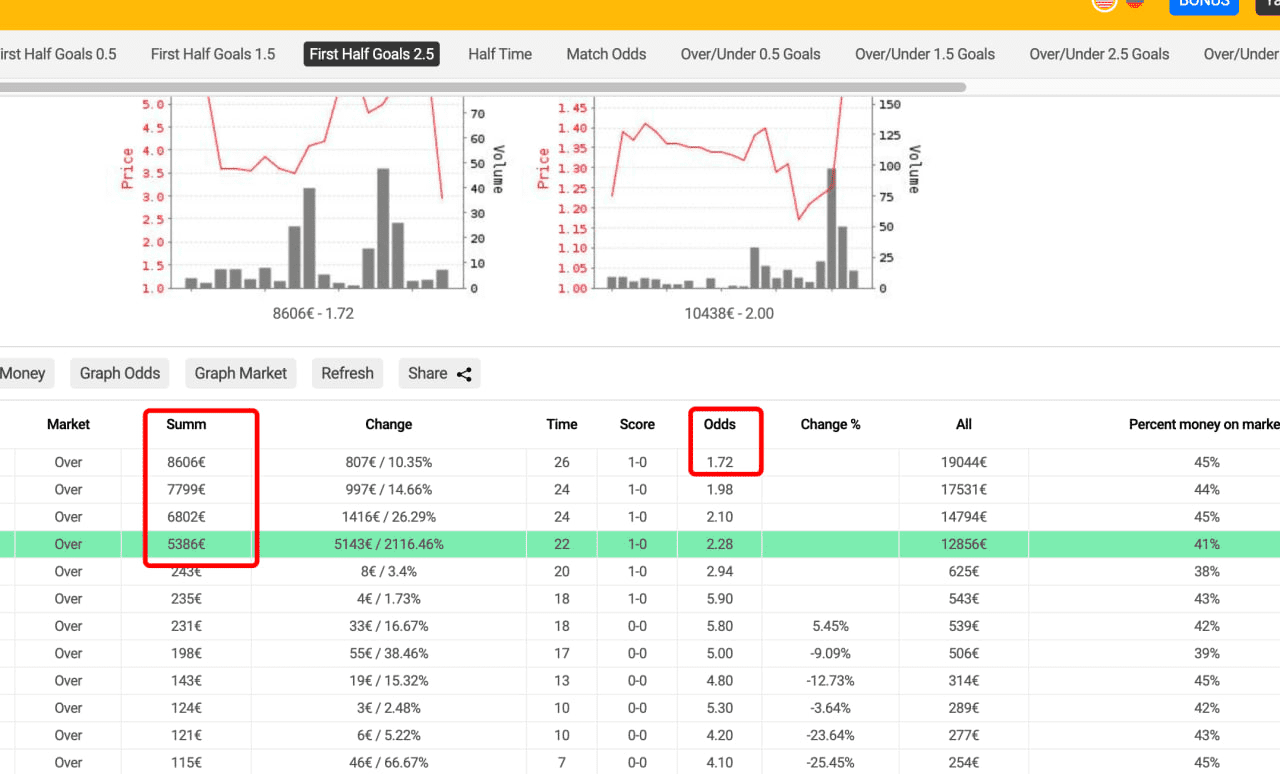1280x774 pixels.
Task: Refresh the market data
Action: coord(347,373)
